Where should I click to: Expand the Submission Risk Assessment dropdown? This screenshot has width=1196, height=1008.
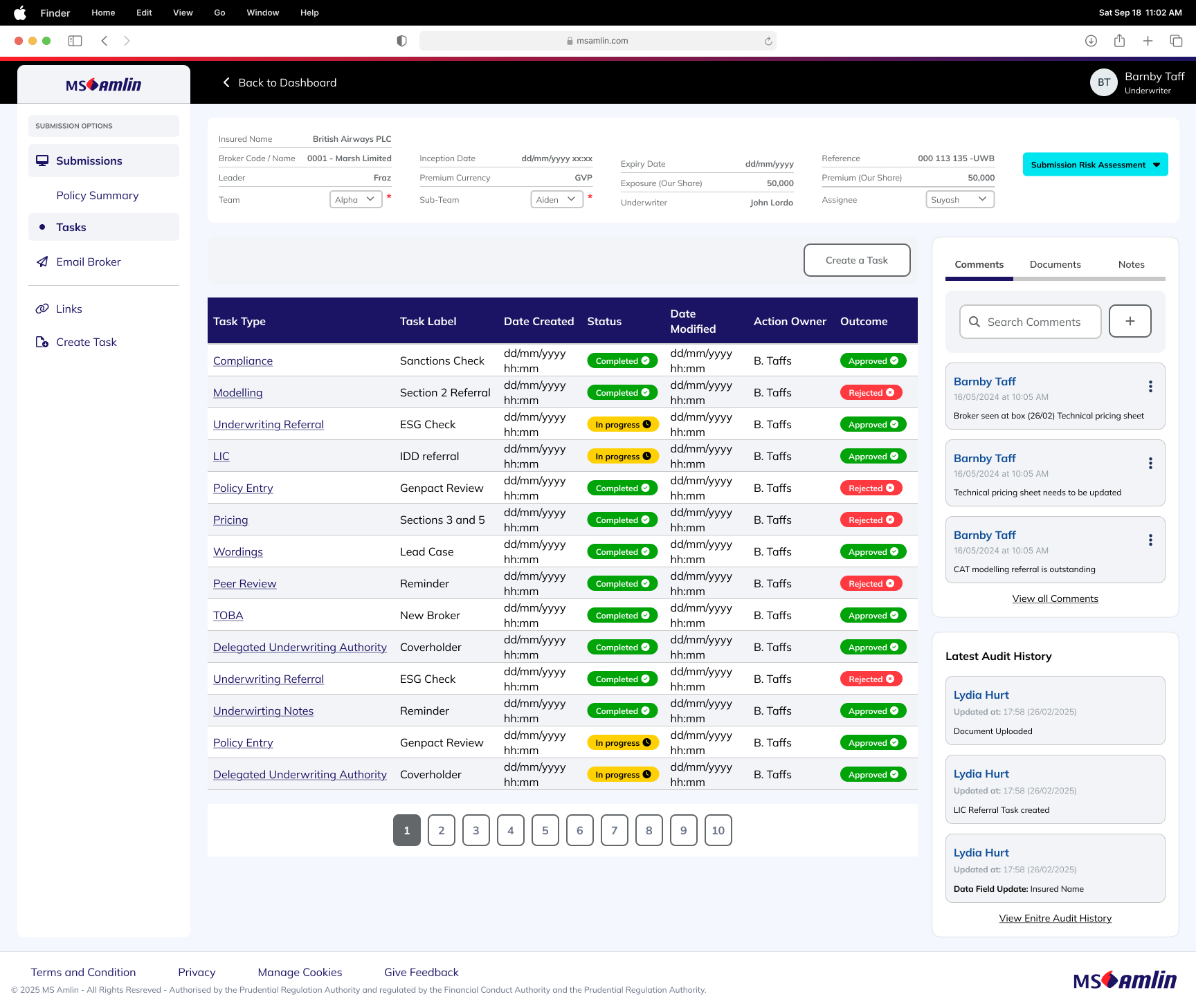pos(1095,165)
